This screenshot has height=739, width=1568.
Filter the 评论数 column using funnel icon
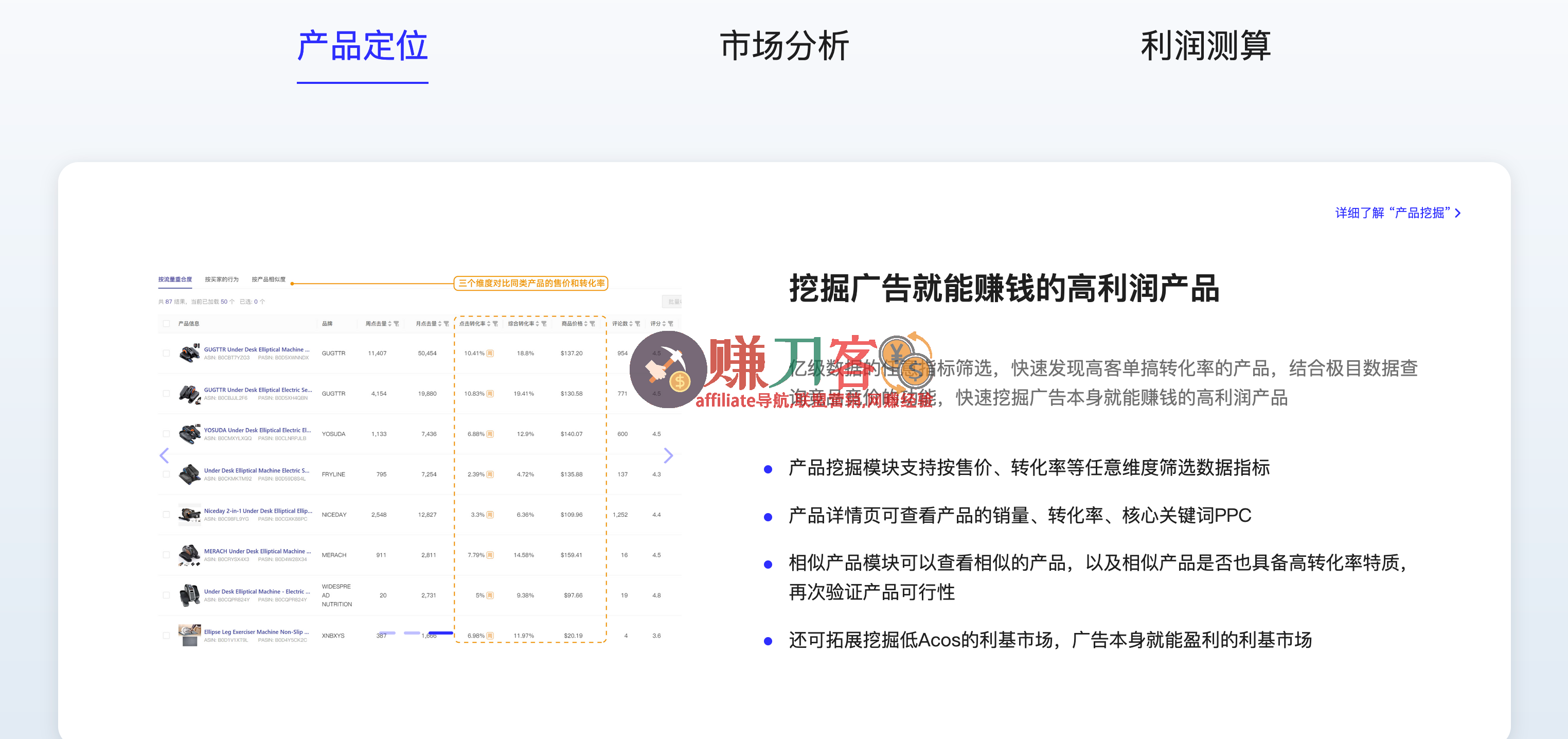click(638, 324)
